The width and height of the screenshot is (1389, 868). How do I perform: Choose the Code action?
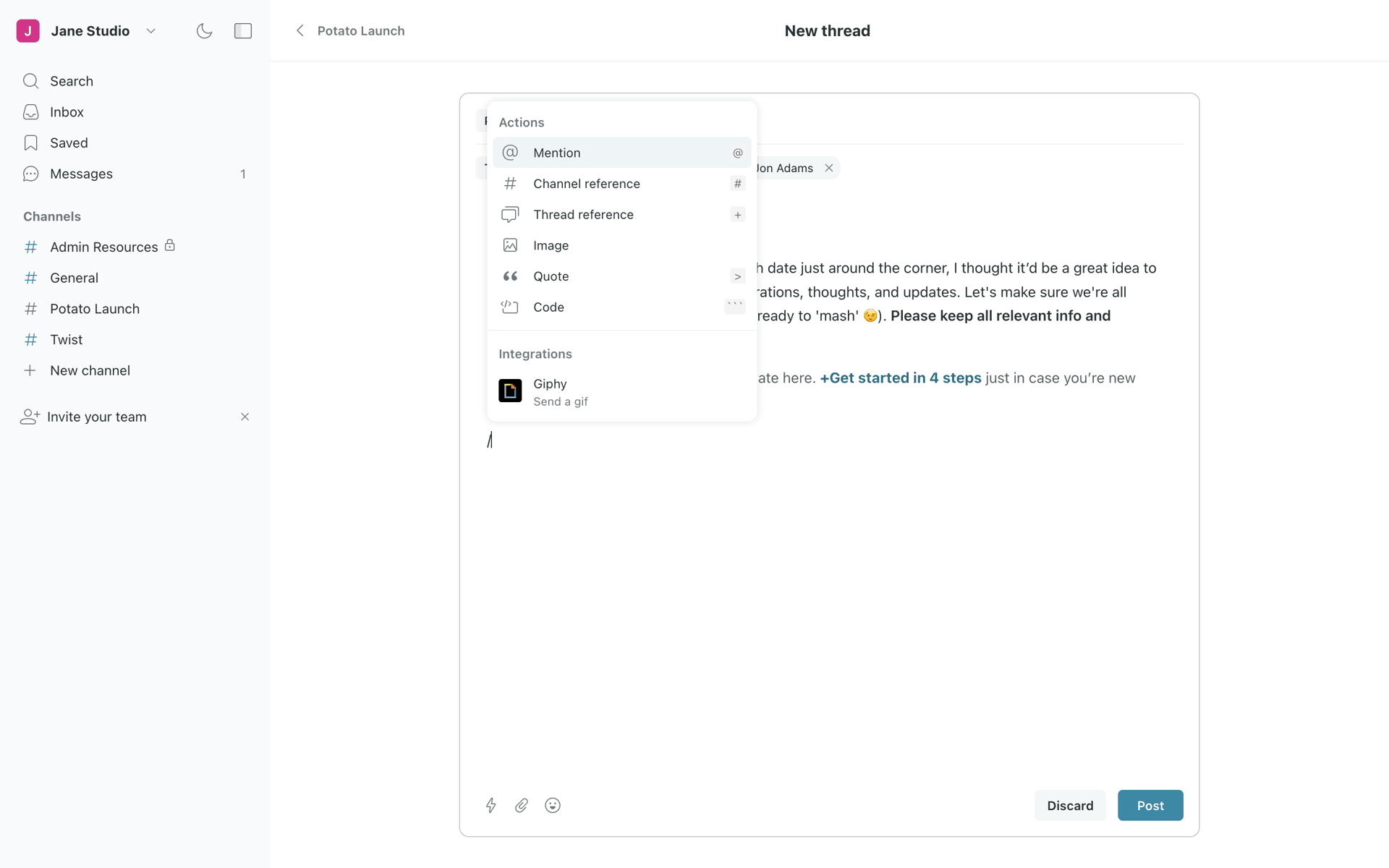click(622, 307)
